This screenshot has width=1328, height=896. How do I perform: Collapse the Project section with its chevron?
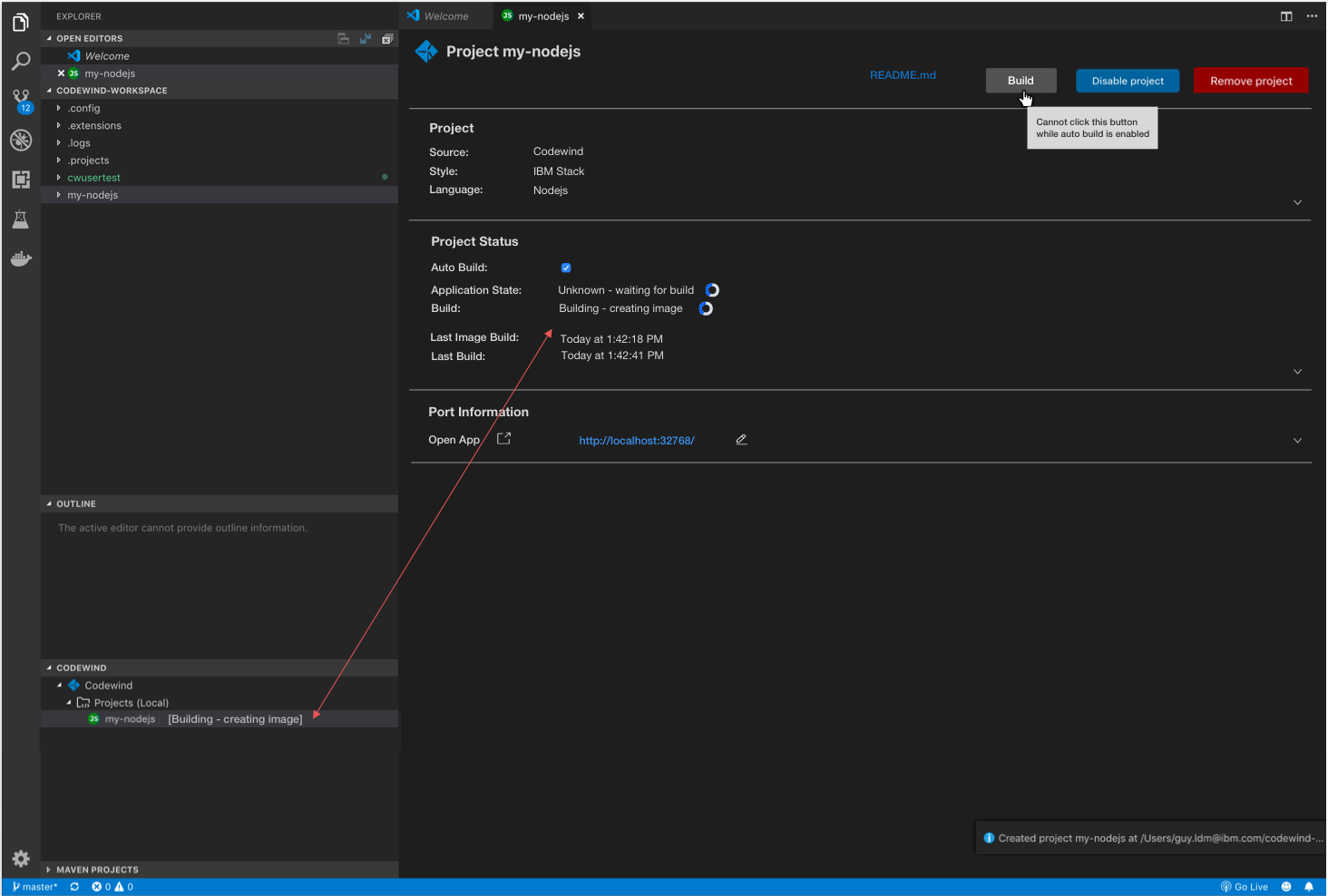(x=1297, y=202)
